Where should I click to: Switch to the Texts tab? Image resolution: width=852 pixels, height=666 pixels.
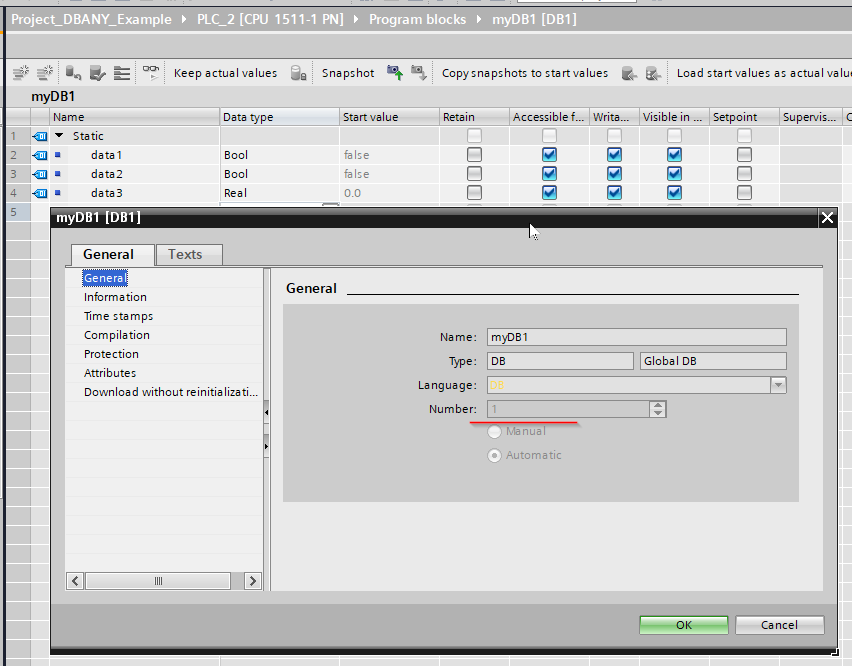pyautogui.click(x=185, y=254)
